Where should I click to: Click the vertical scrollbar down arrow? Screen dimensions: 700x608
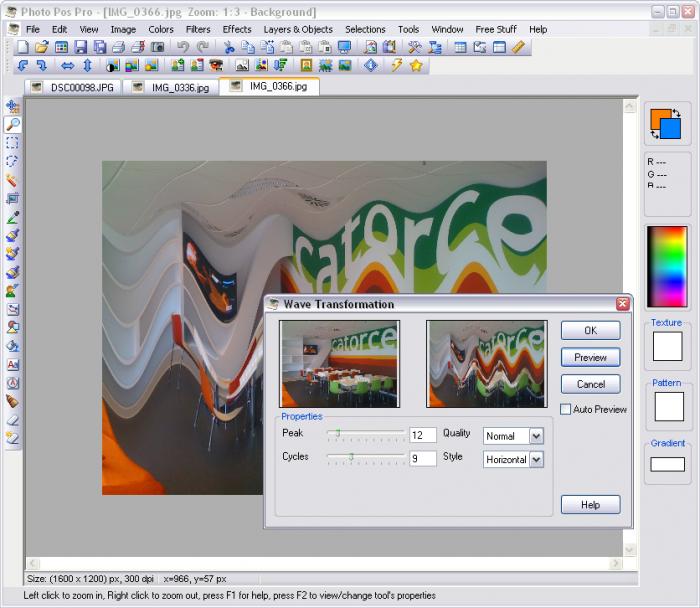pos(629,550)
